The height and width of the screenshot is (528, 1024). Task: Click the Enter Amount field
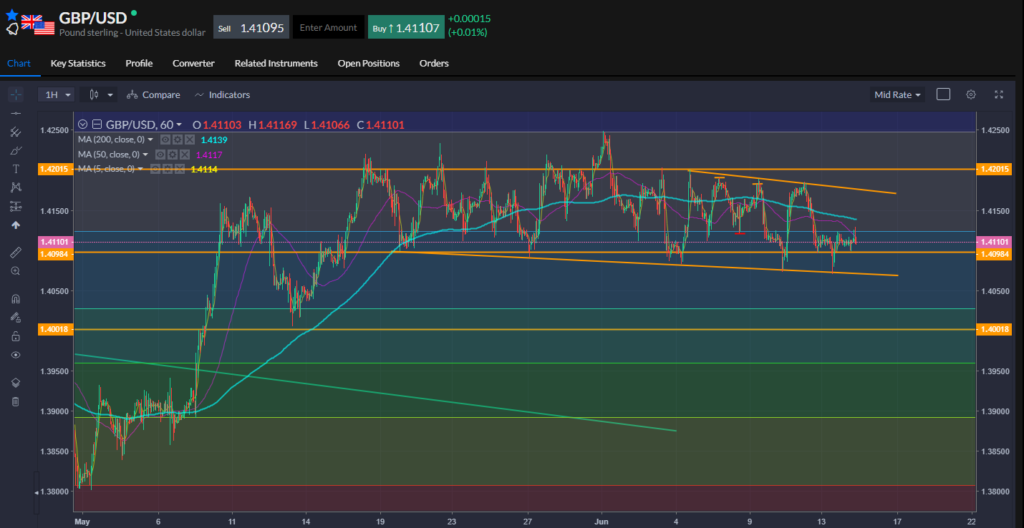[328, 28]
